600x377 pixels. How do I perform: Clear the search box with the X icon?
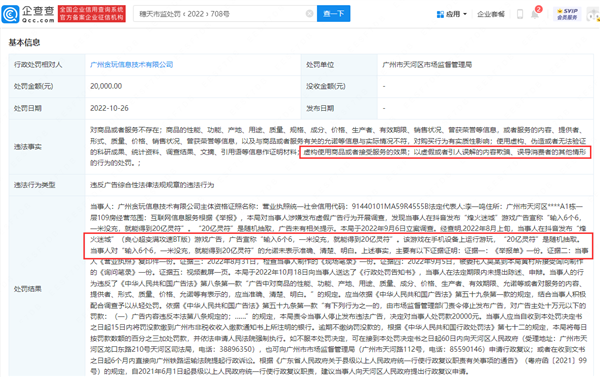pyautogui.click(x=309, y=14)
